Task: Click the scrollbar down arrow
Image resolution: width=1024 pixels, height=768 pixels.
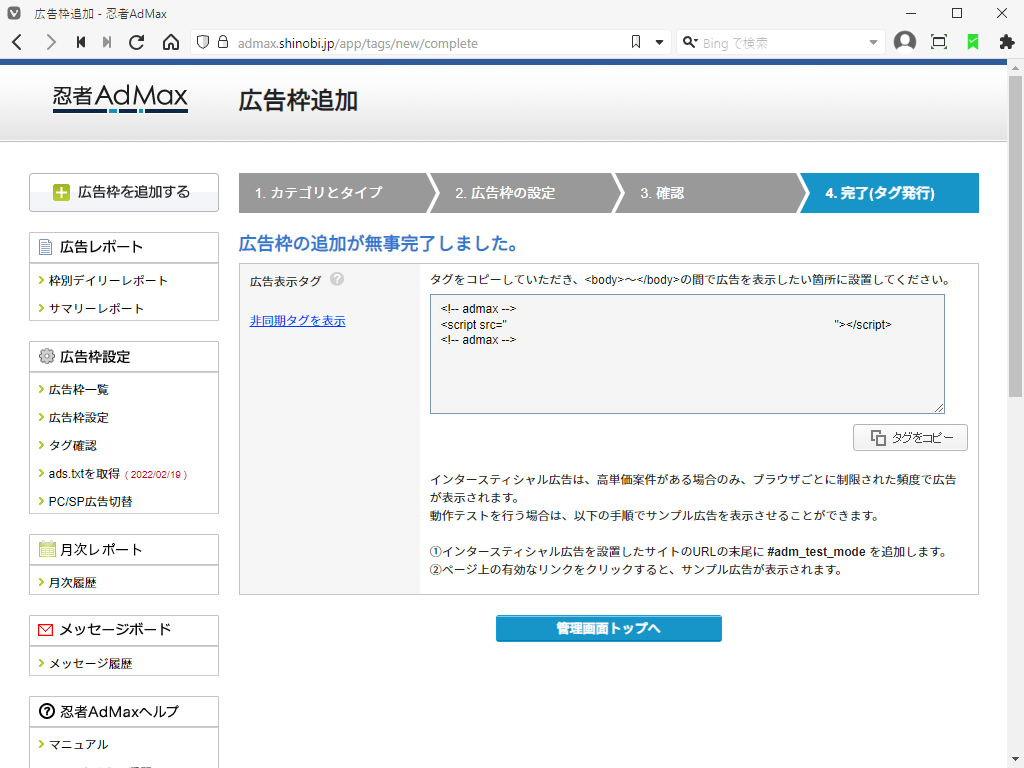Action: point(1016,761)
